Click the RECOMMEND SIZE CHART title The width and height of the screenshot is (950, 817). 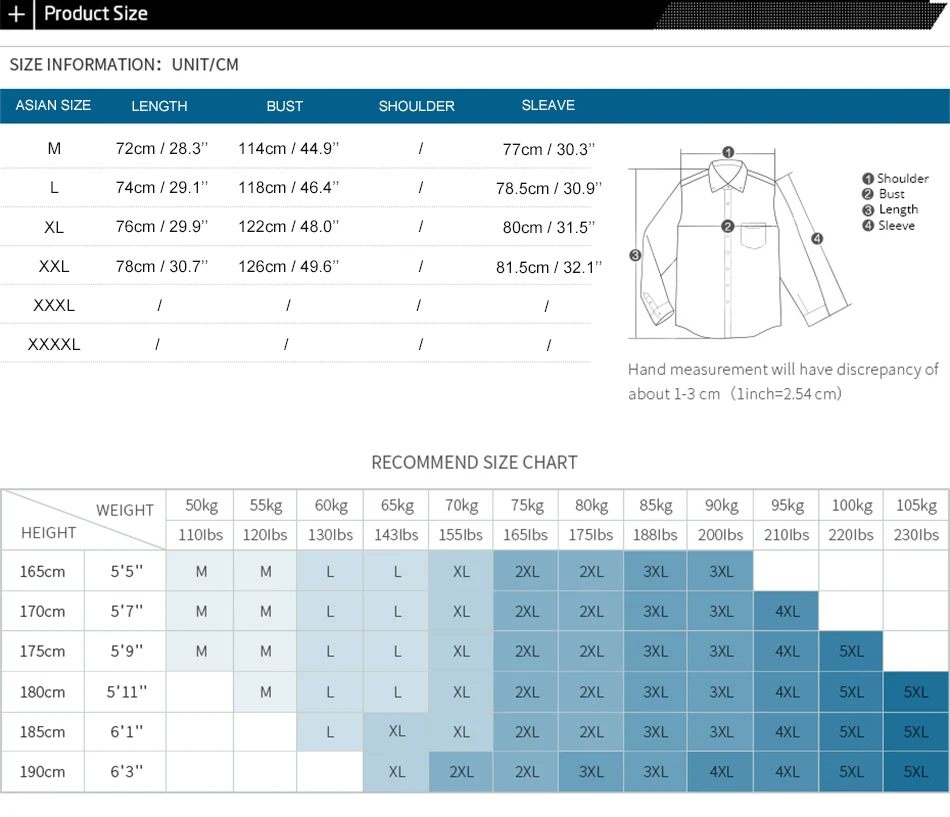(474, 462)
